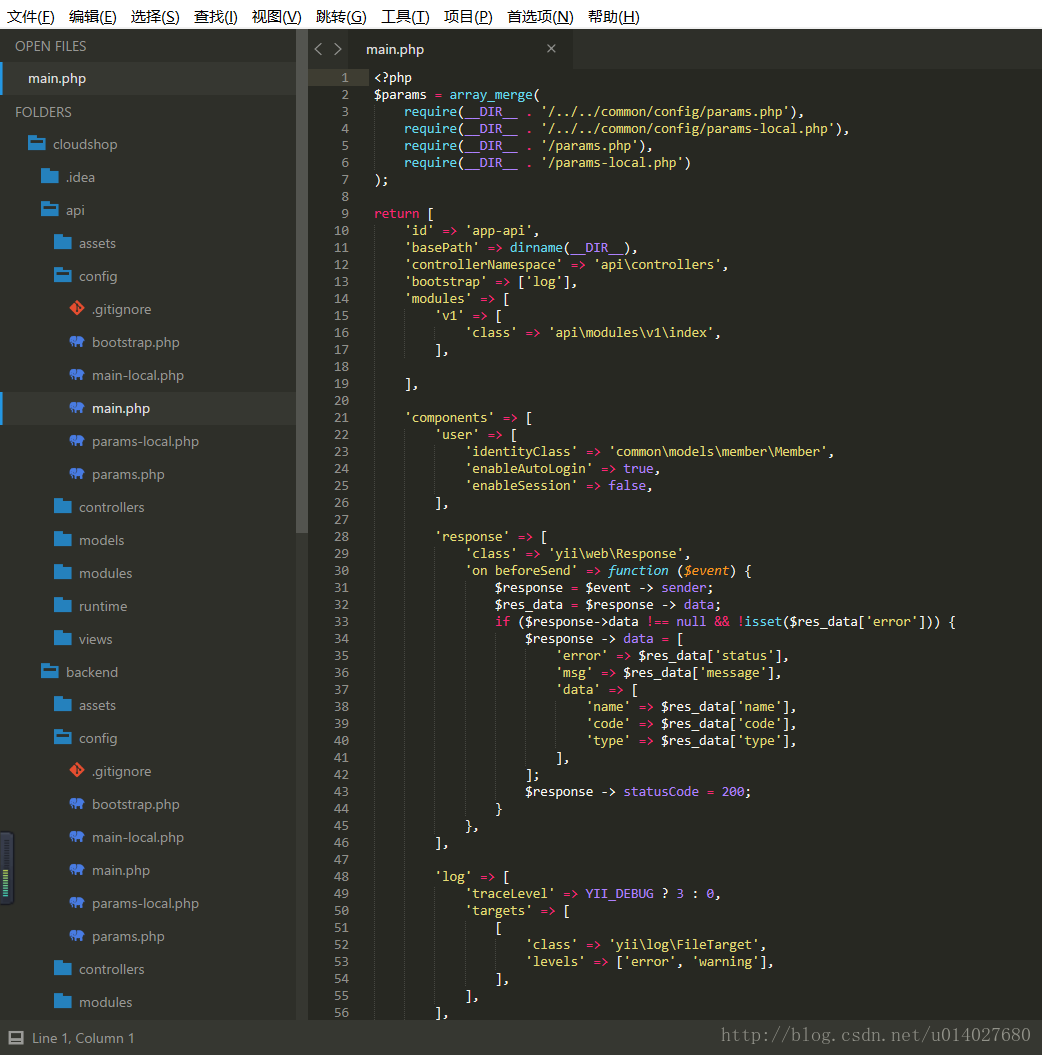Expand the backend controllers folder icon
Screen dimensions: 1042x1055
[63, 968]
